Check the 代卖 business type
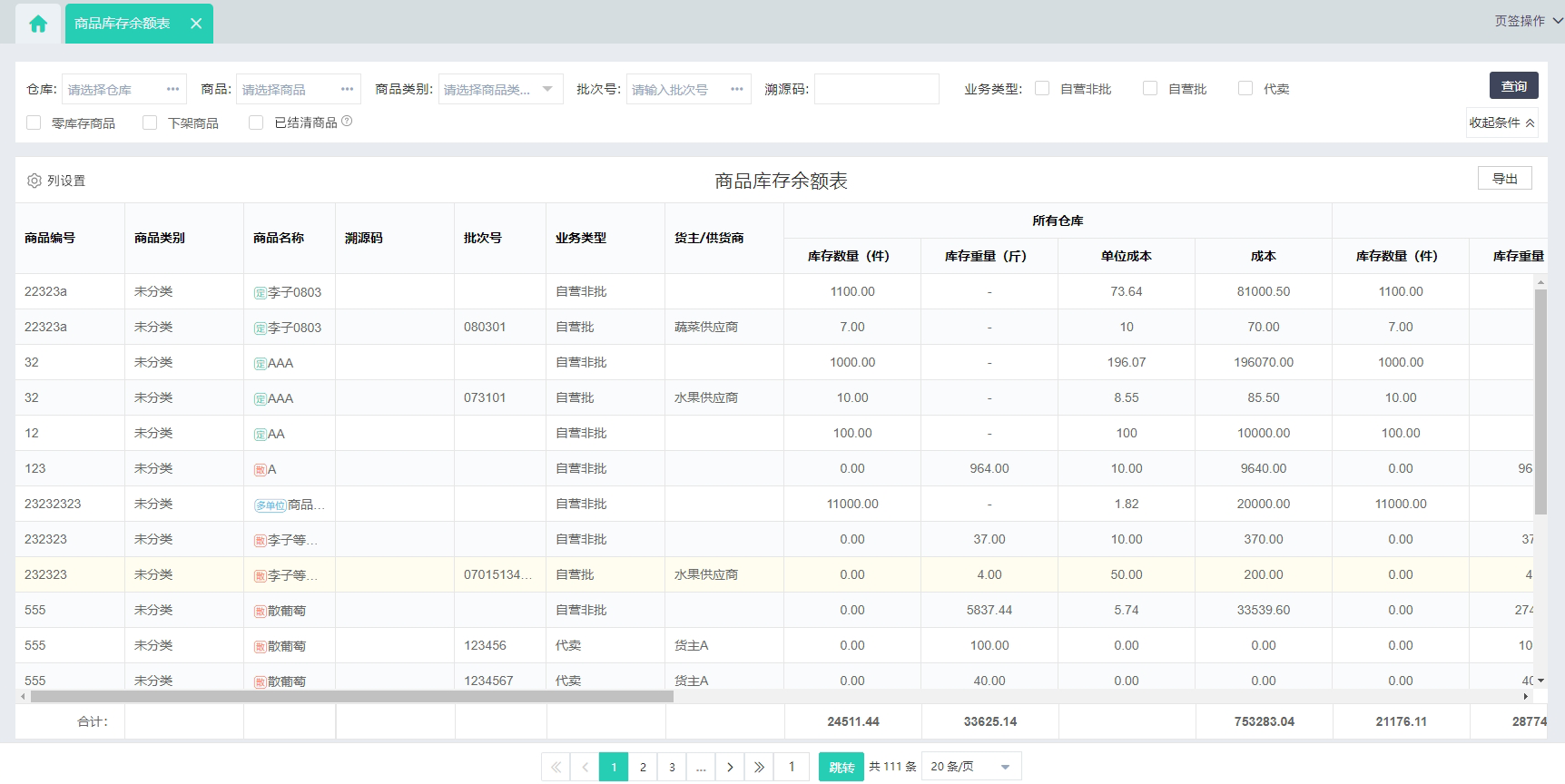 point(1245,88)
